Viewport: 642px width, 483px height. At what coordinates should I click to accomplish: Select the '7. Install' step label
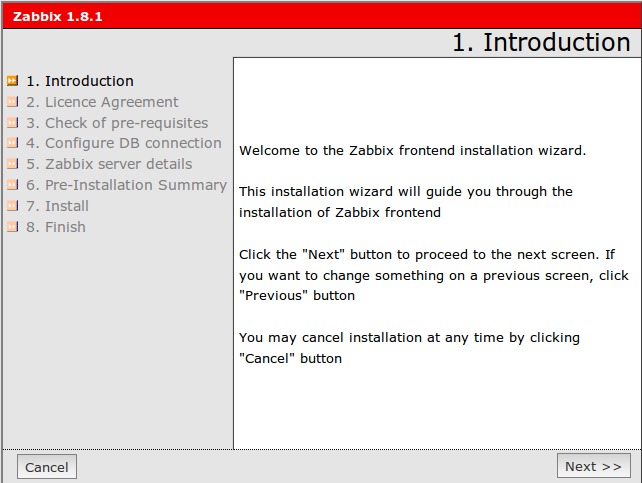(x=57, y=206)
